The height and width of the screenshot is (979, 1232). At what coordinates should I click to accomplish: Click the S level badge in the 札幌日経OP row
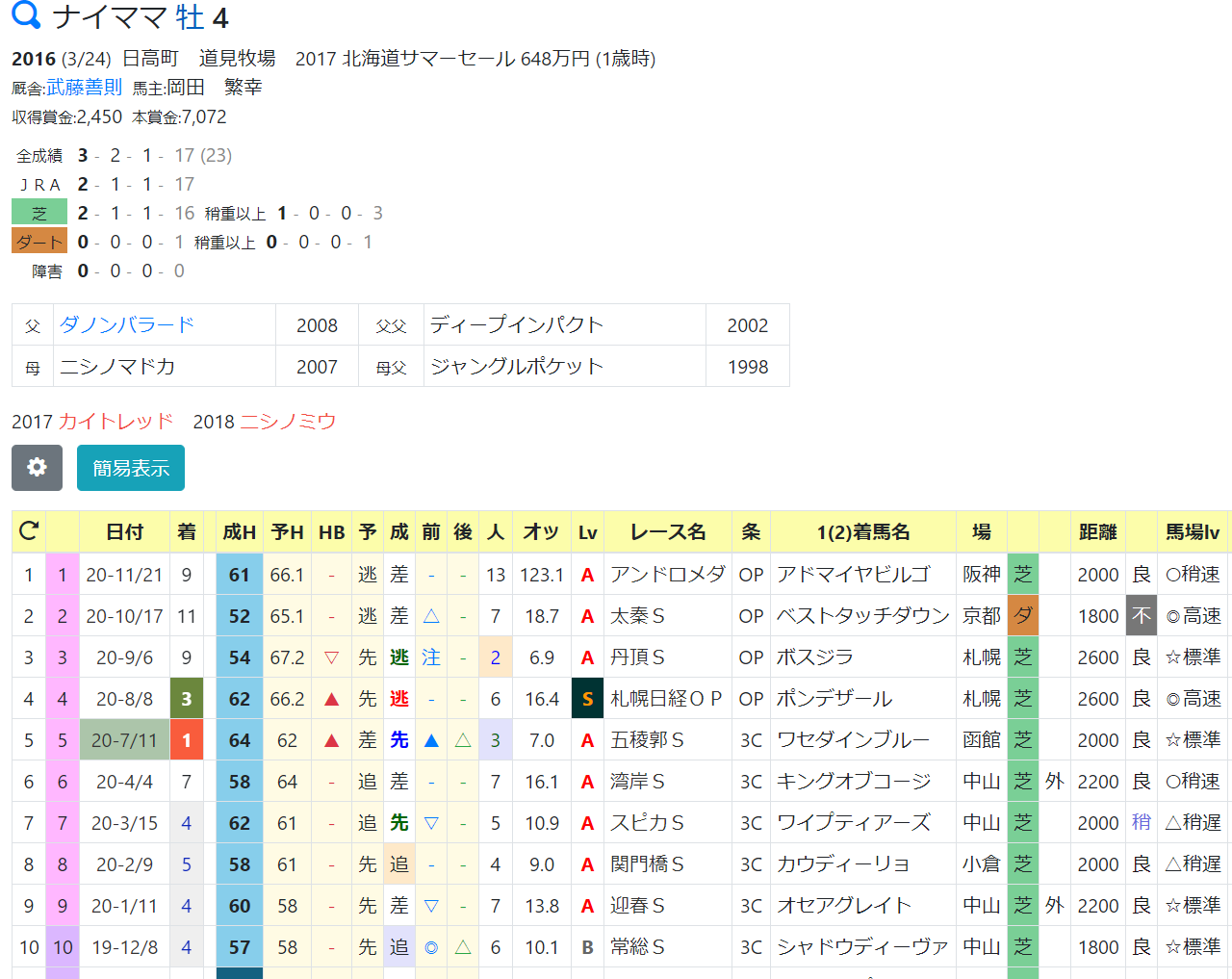point(587,699)
